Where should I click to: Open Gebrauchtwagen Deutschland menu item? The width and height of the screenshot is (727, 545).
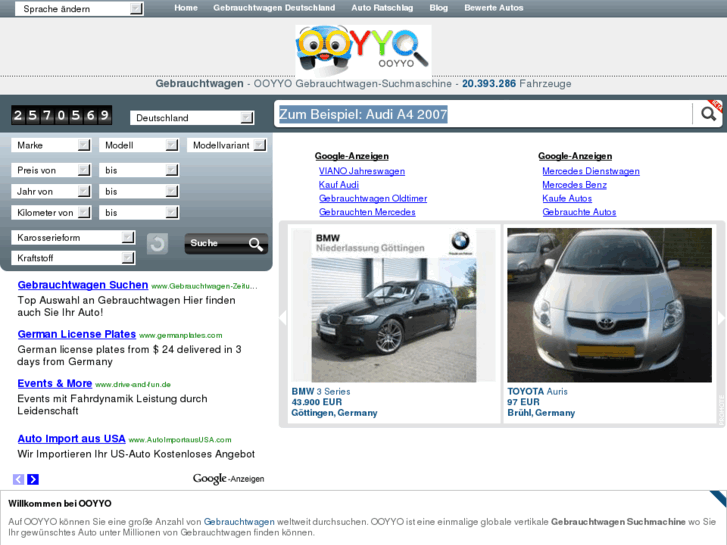click(x=274, y=8)
